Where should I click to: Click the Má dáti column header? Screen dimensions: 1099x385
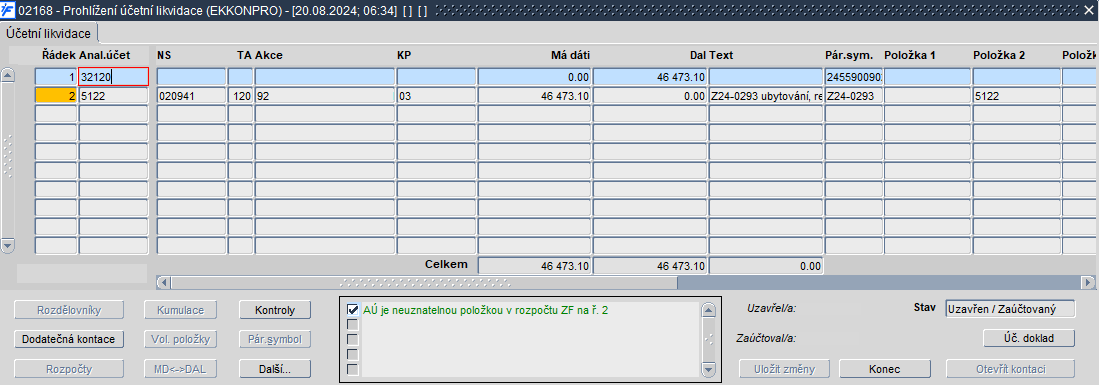tap(570, 55)
